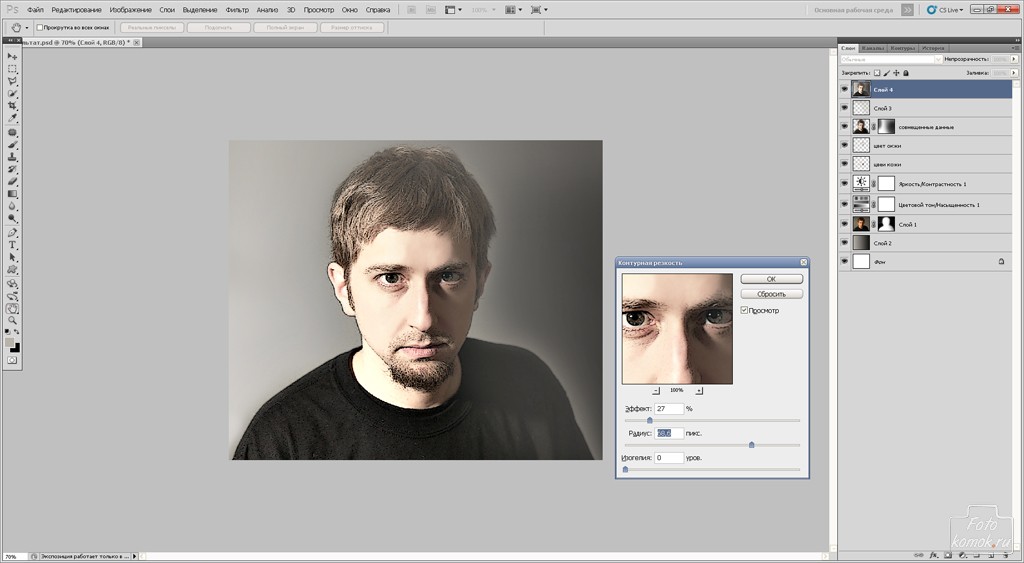The image size is (1024, 563).
Task: Select the Crop tool
Action: 13,106
